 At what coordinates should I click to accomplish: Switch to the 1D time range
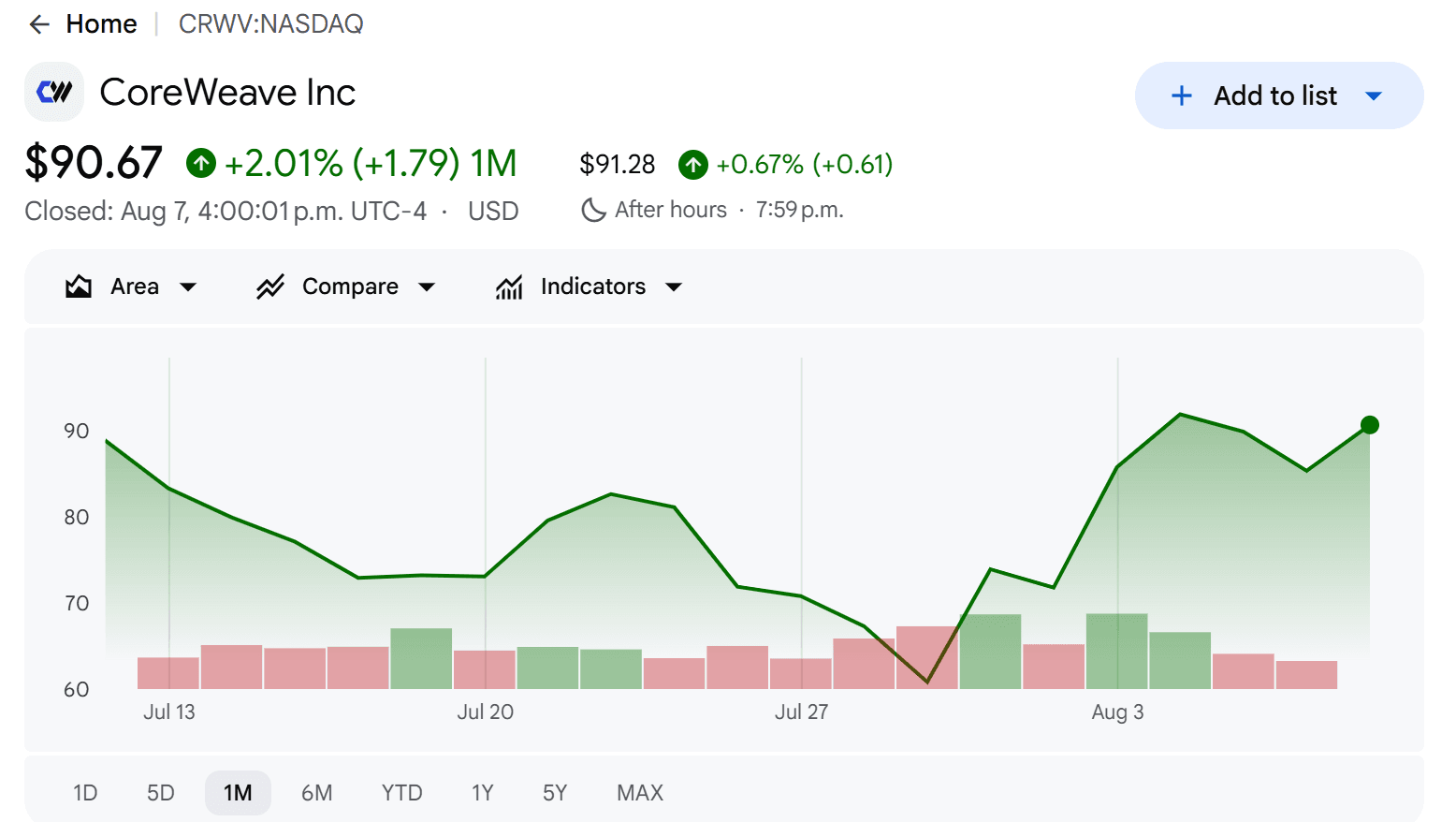pyautogui.click(x=85, y=793)
